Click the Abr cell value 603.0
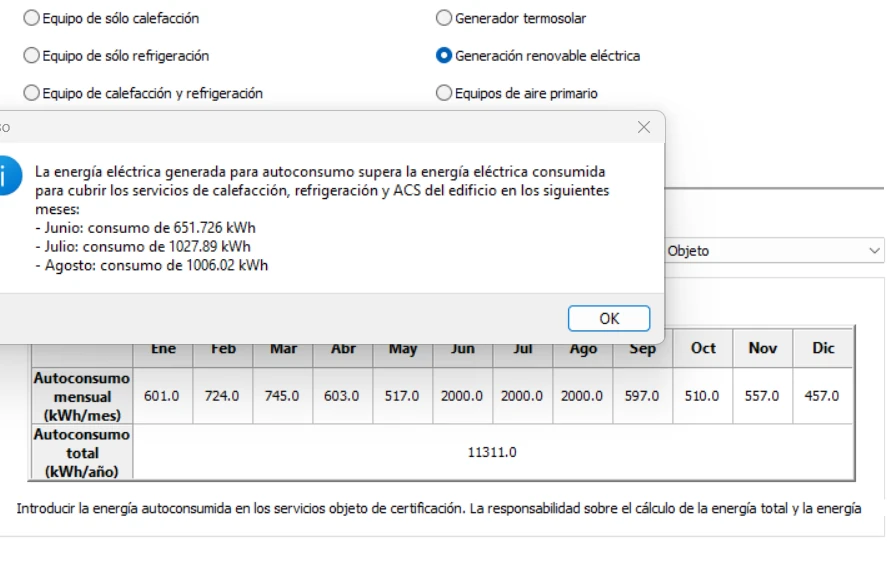The image size is (887, 585). click(342, 396)
